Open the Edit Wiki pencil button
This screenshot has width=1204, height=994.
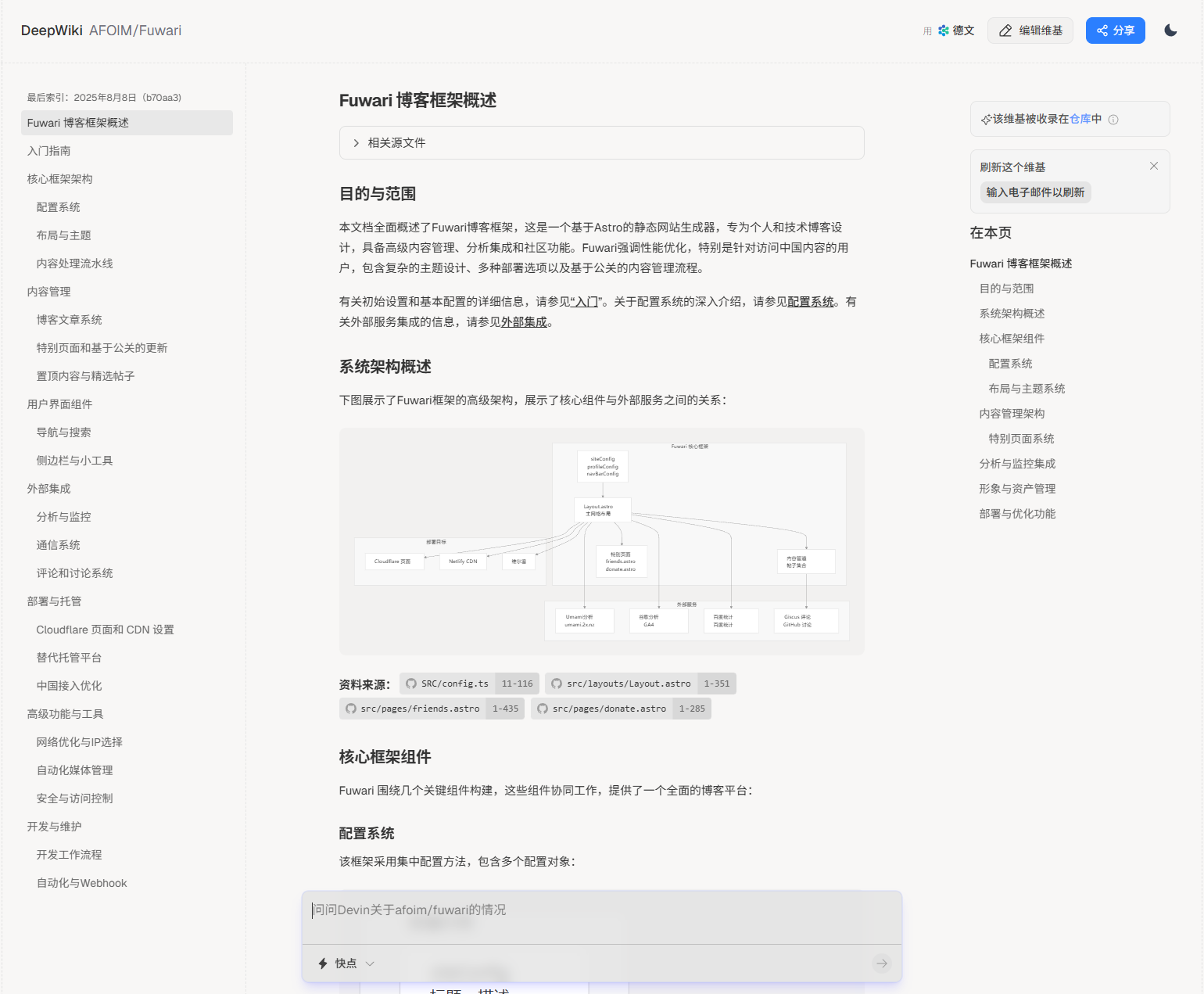click(1030, 31)
